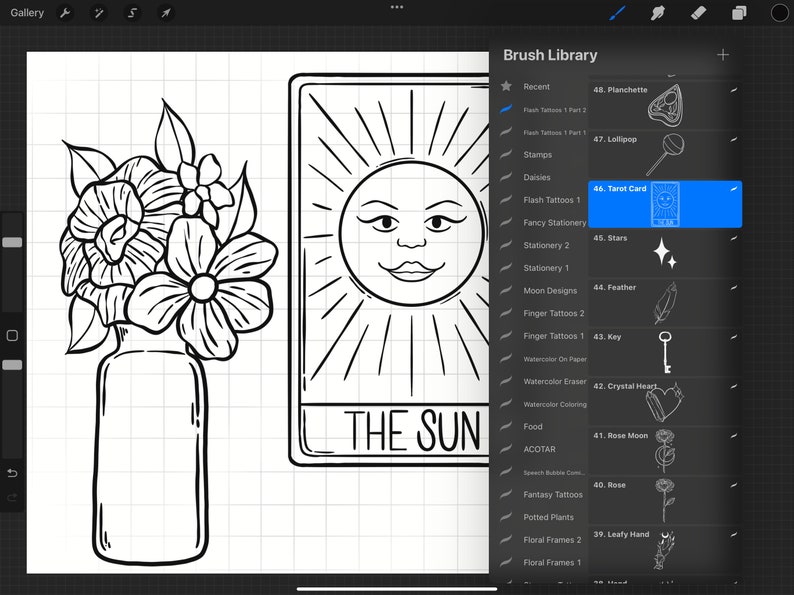Image resolution: width=794 pixels, height=595 pixels.
Task: Activate the Transform arrow tool
Action: tap(166, 13)
